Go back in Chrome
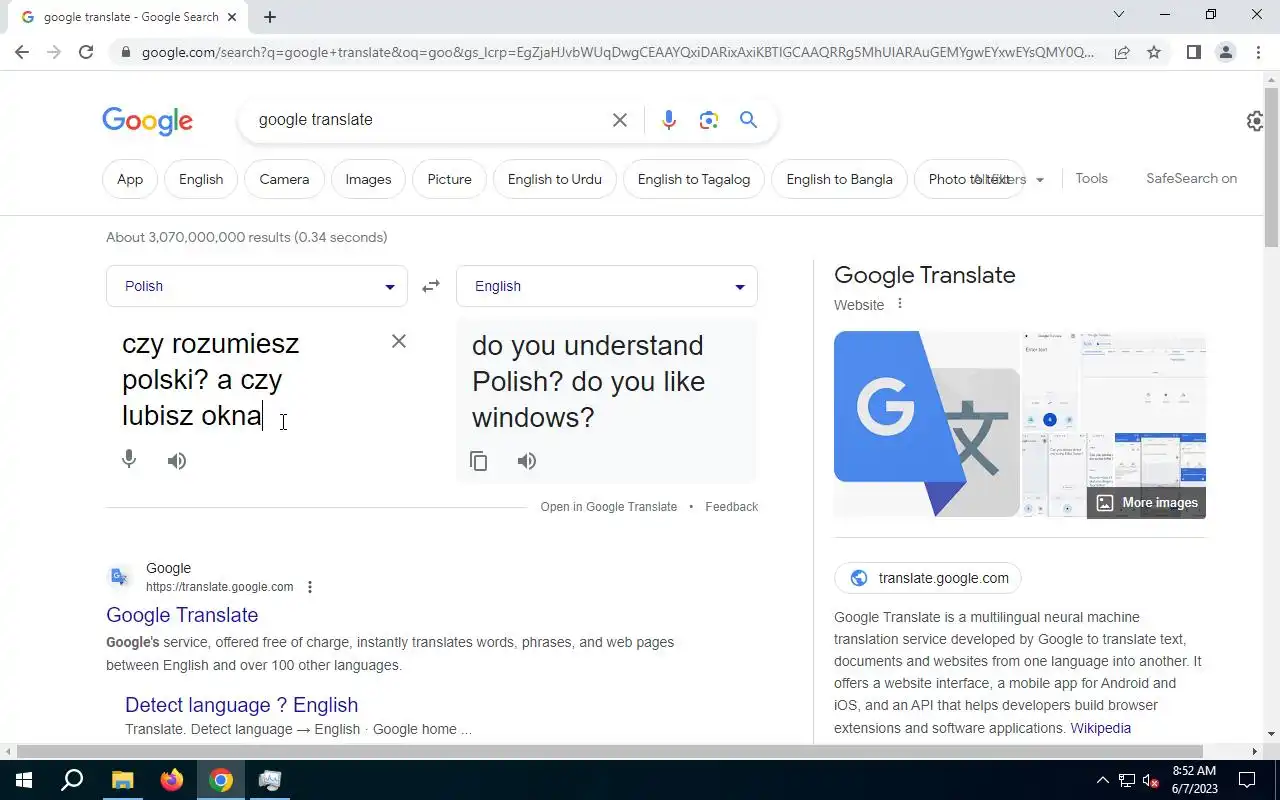1280x800 pixels. [x=22, y=52]
